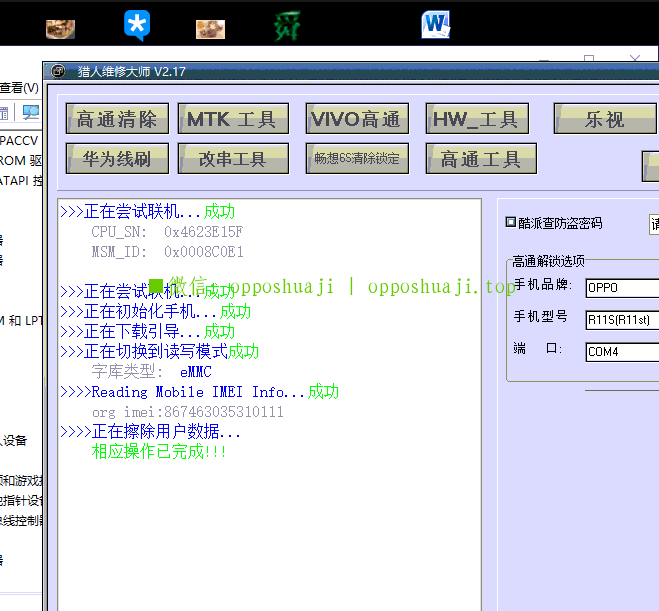
Task: Open the VIVO高通 button
Action: (x=357, y=119)
